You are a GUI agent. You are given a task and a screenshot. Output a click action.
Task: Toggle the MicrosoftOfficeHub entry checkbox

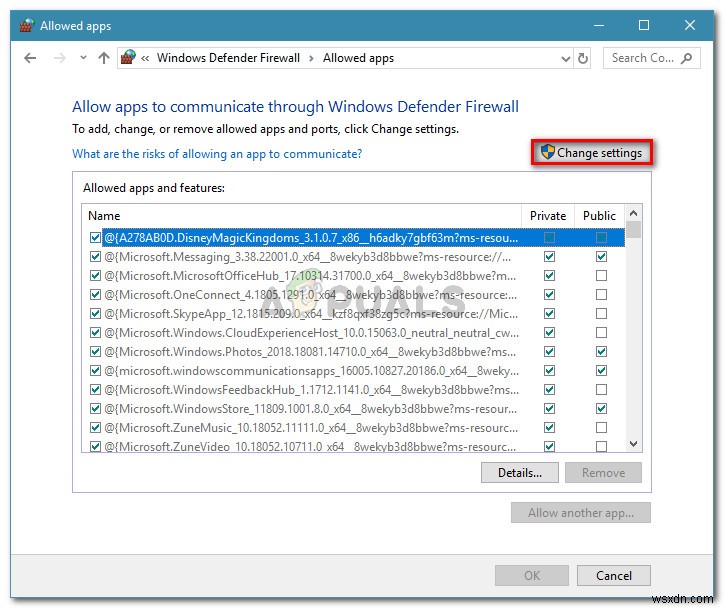(95, 276)
